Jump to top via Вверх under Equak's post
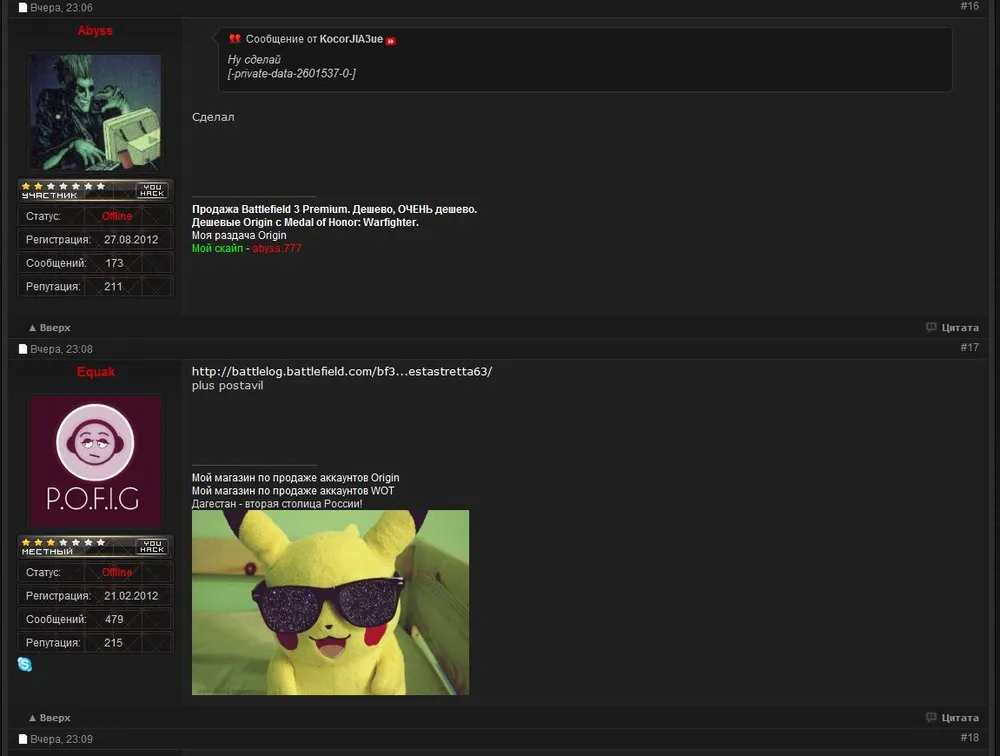Screen dimensions: 1000x756 [x=50, y=717]
